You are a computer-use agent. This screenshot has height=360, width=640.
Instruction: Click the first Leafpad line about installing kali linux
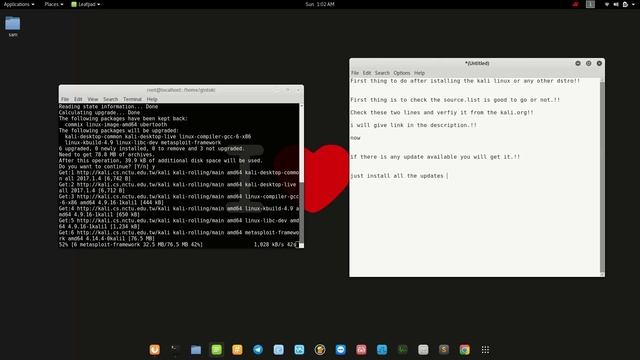coord(465,81)
